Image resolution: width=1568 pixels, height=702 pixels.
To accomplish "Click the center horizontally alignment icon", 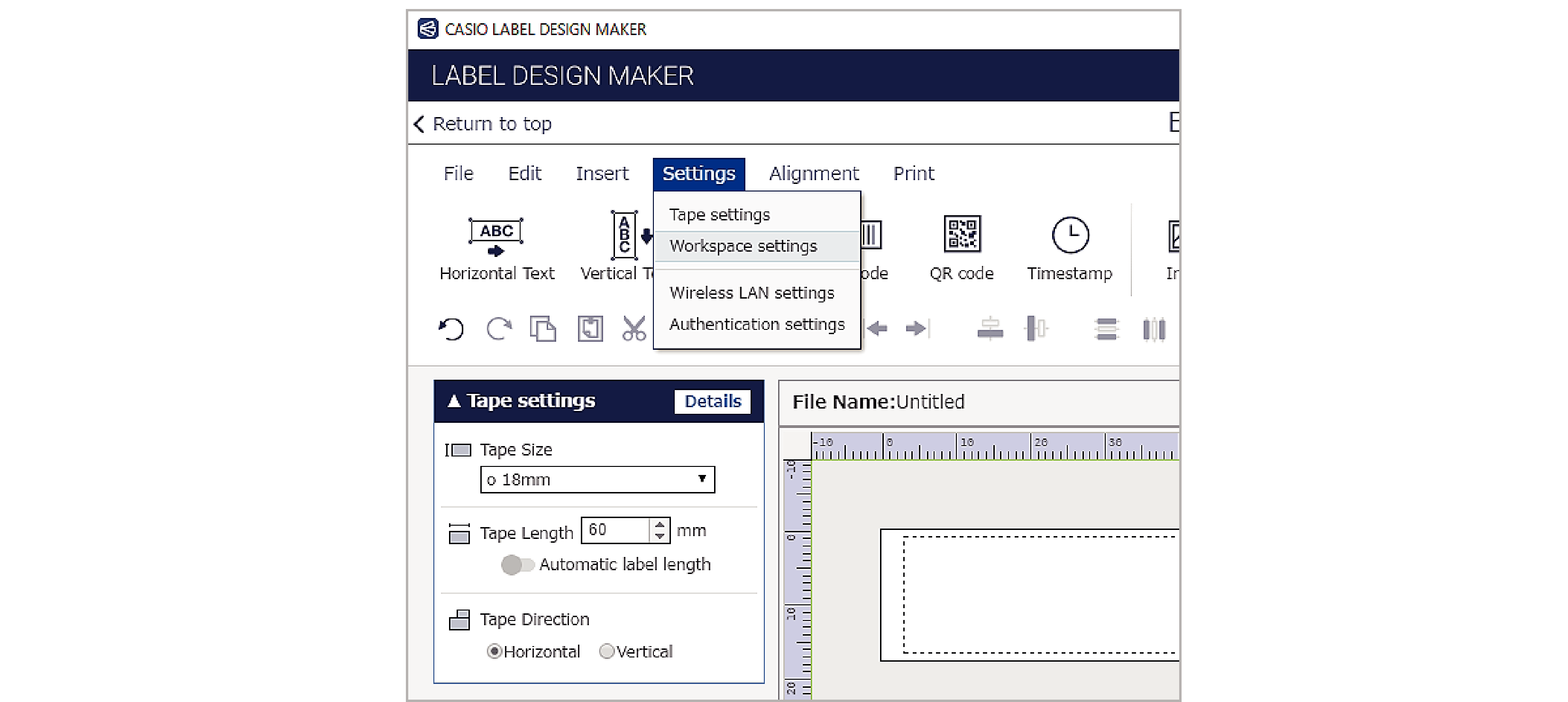I will coord(1036,328).
